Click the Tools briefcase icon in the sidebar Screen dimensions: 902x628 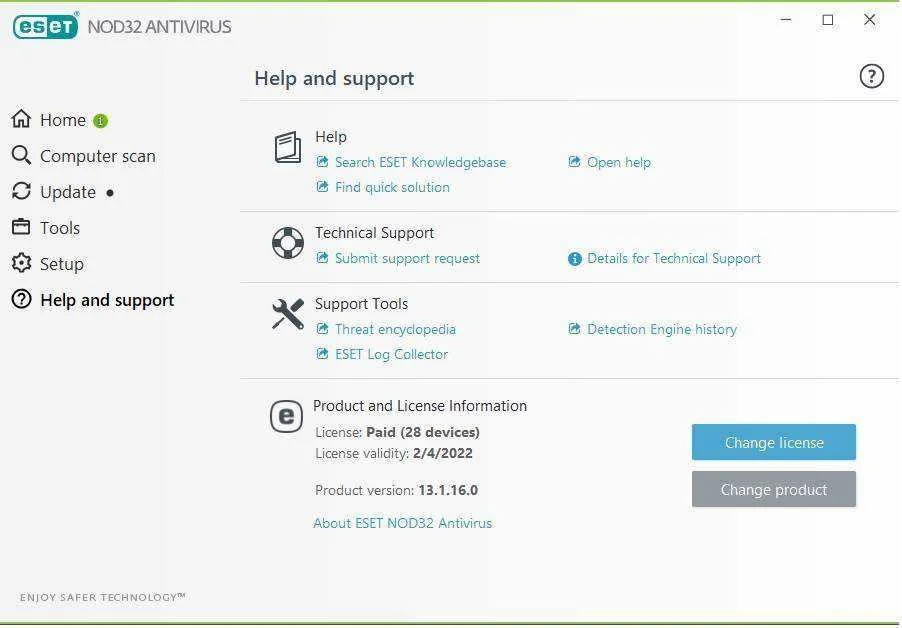[21, 227]
